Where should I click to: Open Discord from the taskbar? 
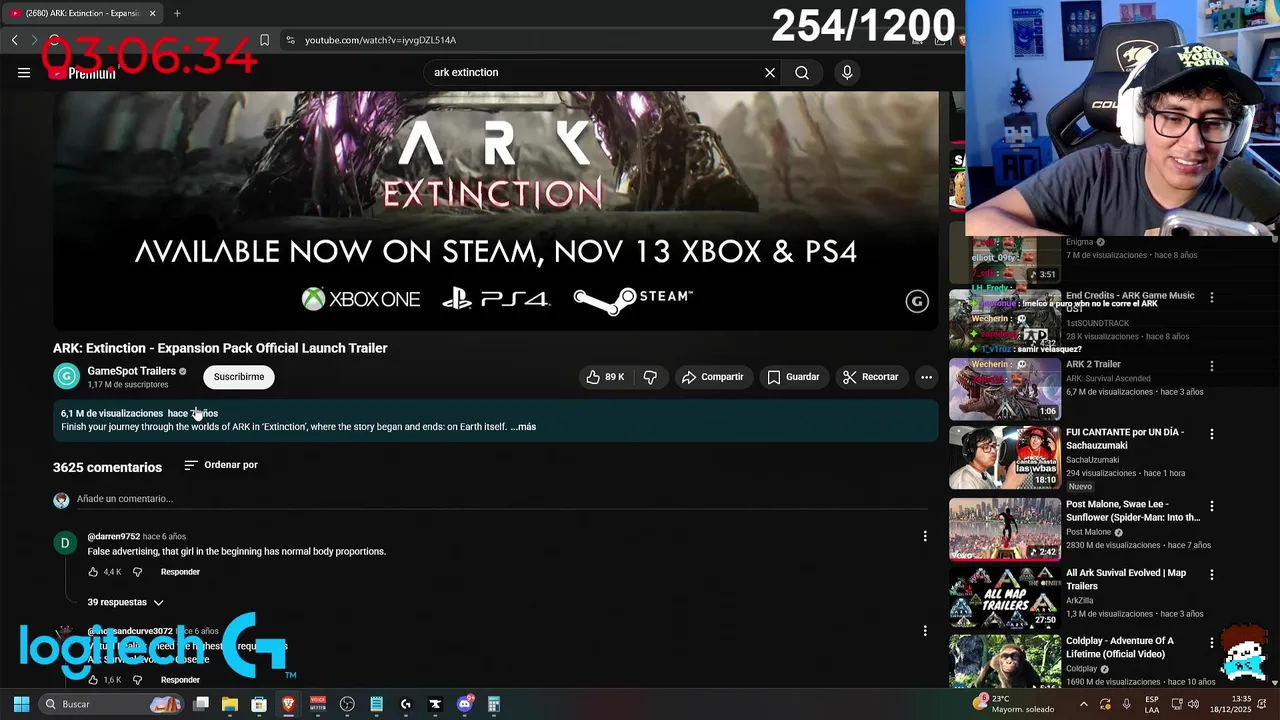point(464,704)
